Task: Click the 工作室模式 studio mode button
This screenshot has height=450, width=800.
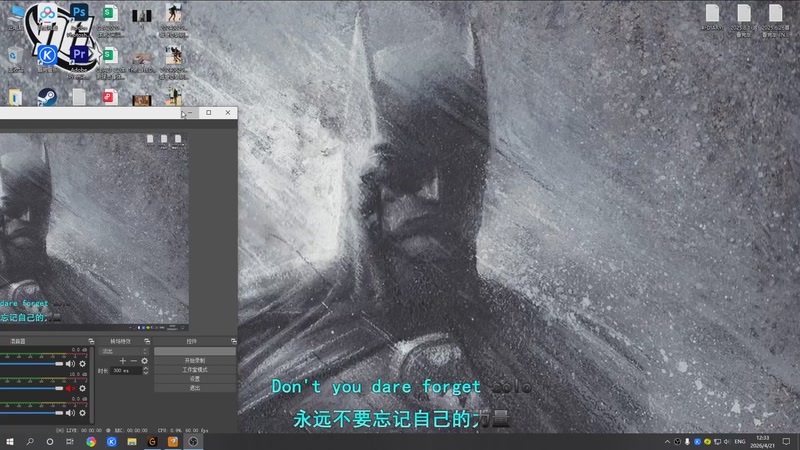Action: [x=195, y=370]
